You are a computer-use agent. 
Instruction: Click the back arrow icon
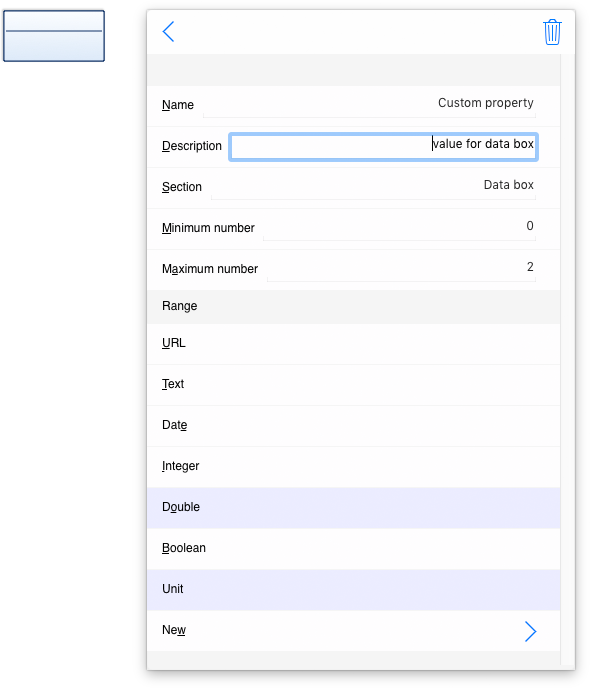point(168,32)
